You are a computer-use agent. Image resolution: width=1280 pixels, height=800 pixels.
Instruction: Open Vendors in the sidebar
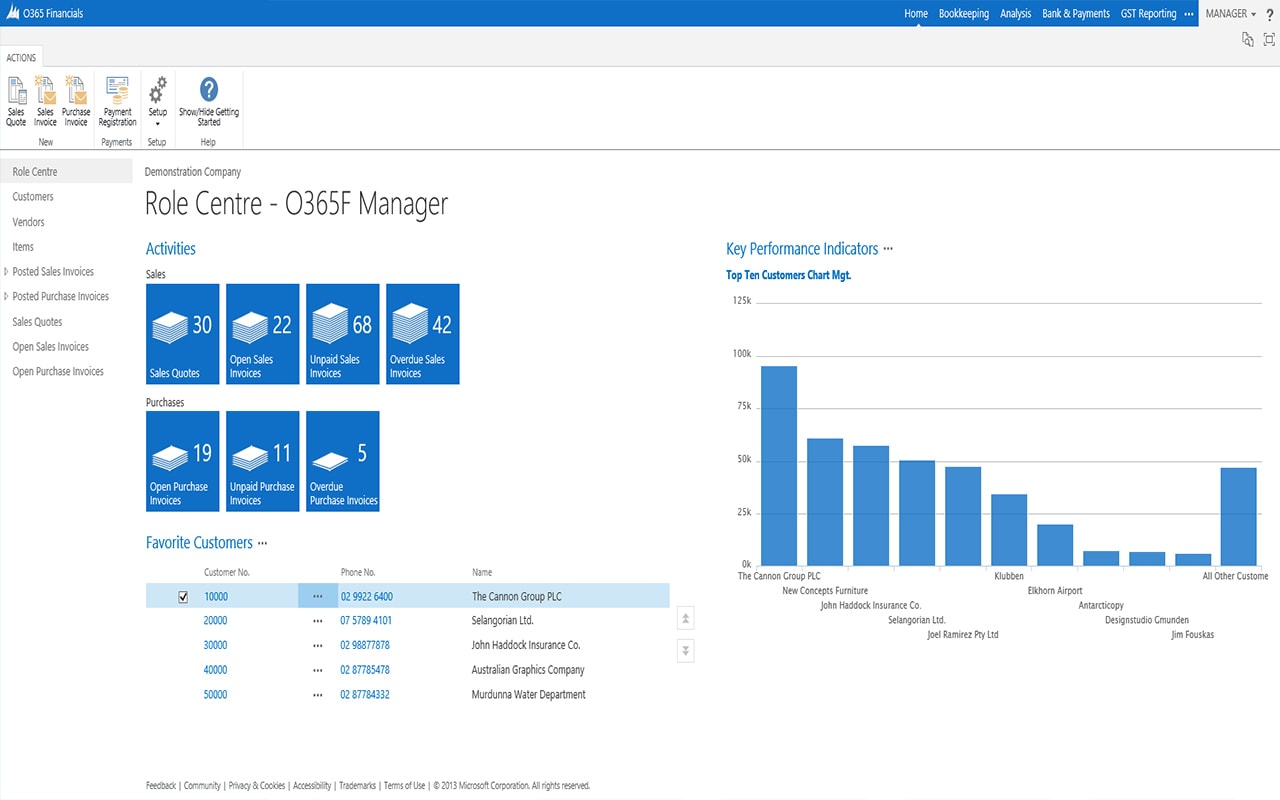(x=28, y=222)
